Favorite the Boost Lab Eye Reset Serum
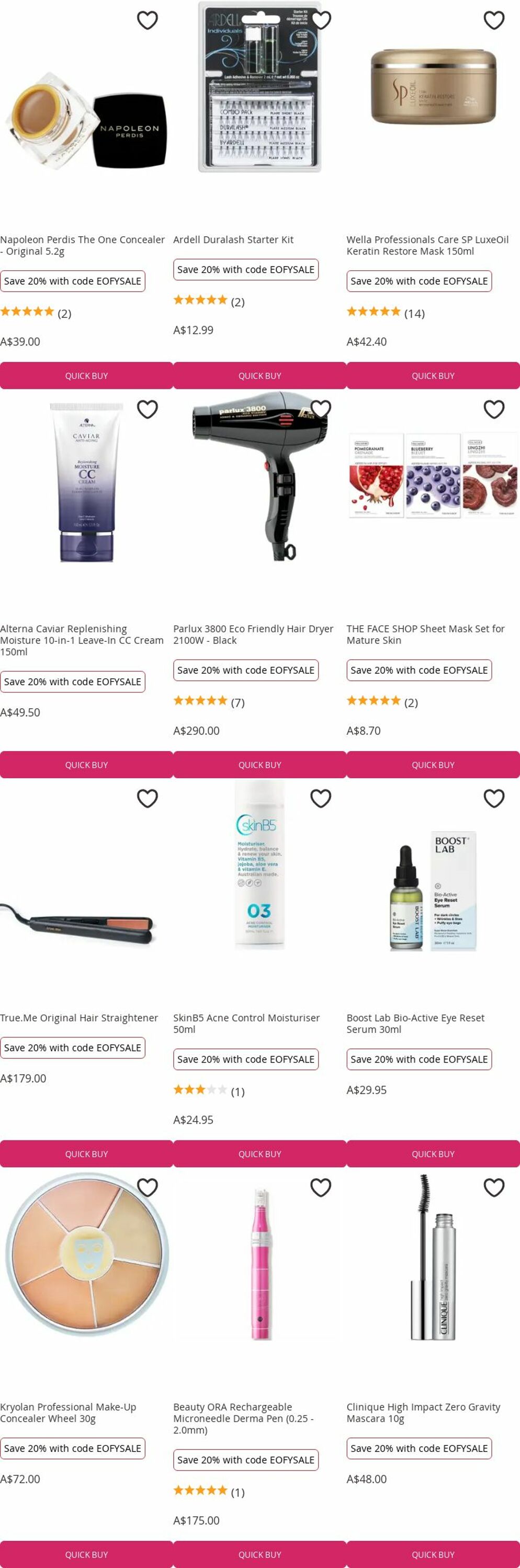Viewport: 520px width, 1568px height. (494, 798)
